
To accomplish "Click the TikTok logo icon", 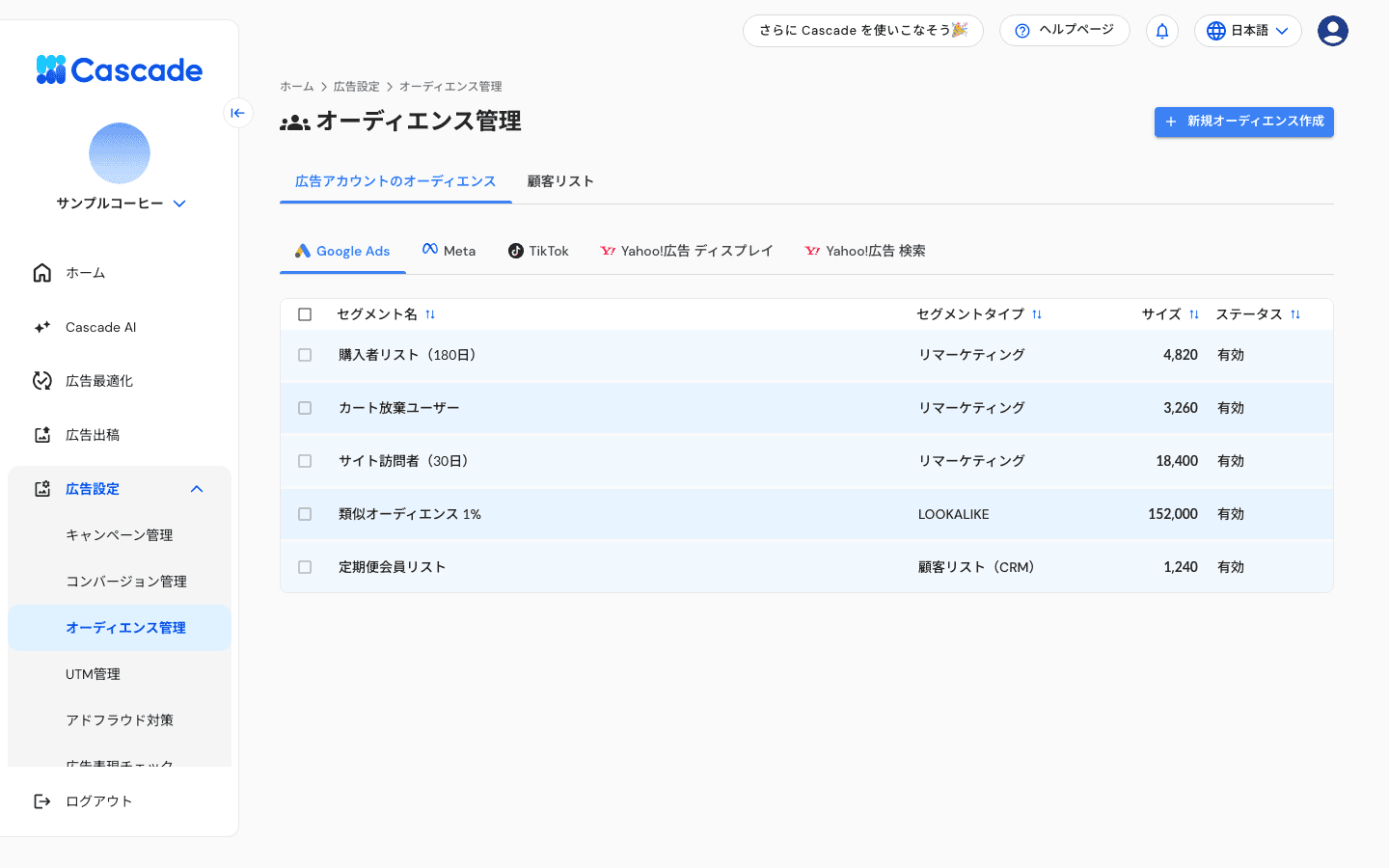I will click(x=516, y=251).
